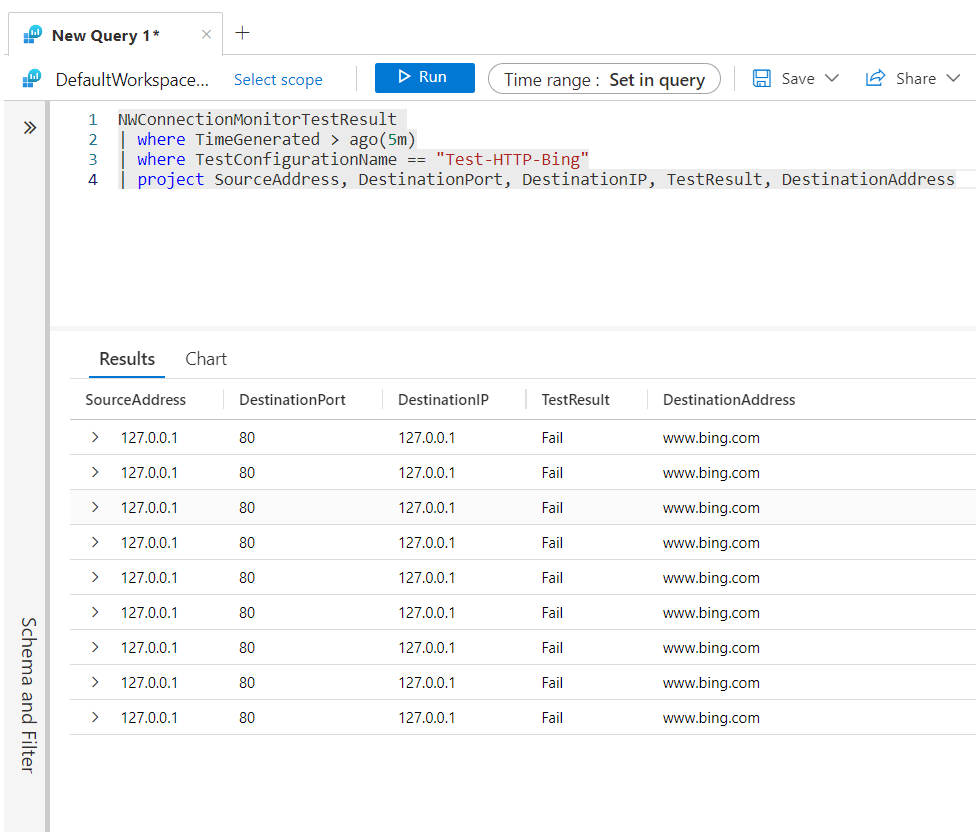This screenshot has width=976, height=832.
Task: Select the Results tab
Action: point(127,359)
